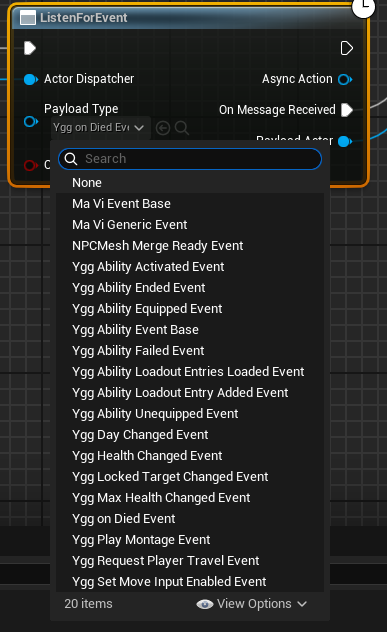The height and width of the screenshot is (632, 387).
Task: Click the Async Action output pin
Action: [345, 79]
